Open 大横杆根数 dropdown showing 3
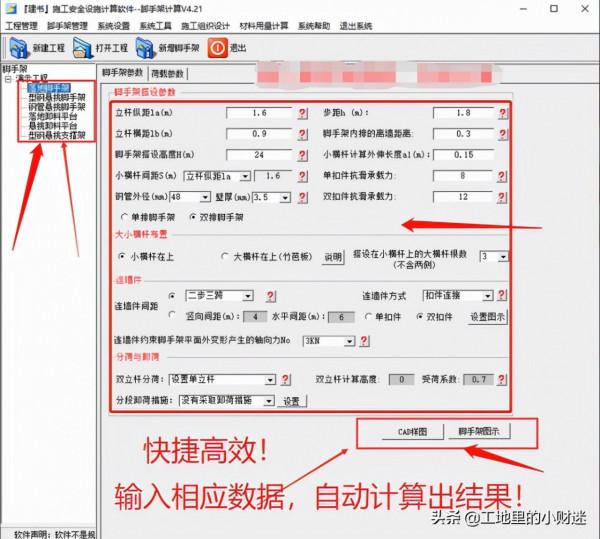This screenshot has width=600, height=539. (503, 257)
